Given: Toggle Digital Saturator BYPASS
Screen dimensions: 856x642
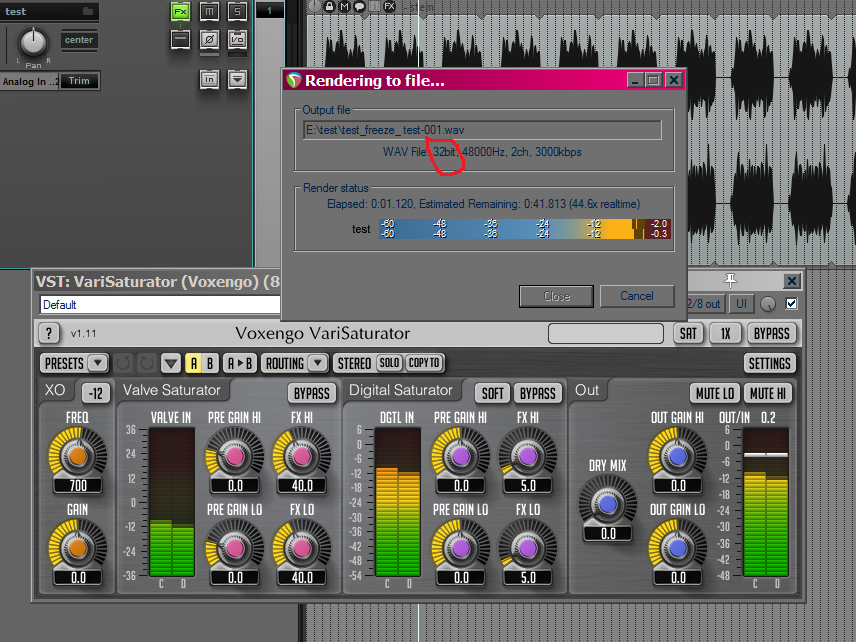Looking at the screenshot, I should click(538, 393).
